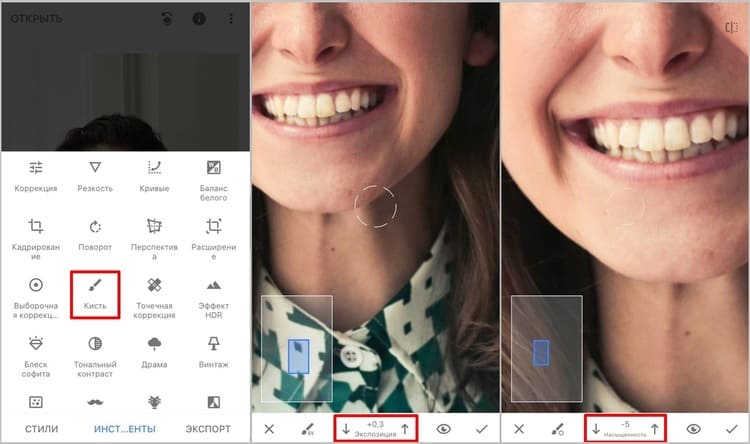This screenshot has height=444, width=750.
Task: Open the Коррекция tune tool
Action: coord(36,176)
